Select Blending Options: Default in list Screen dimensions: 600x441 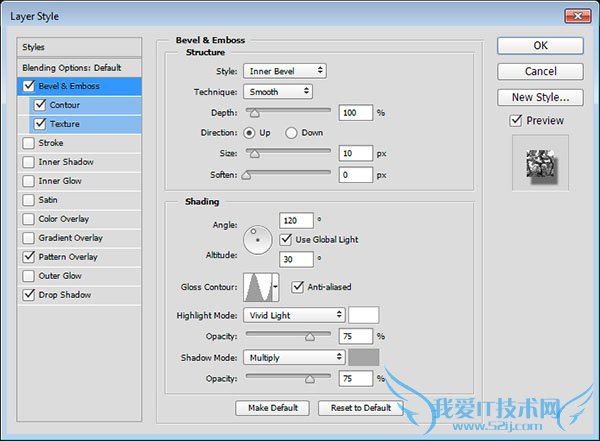point(71,67)
